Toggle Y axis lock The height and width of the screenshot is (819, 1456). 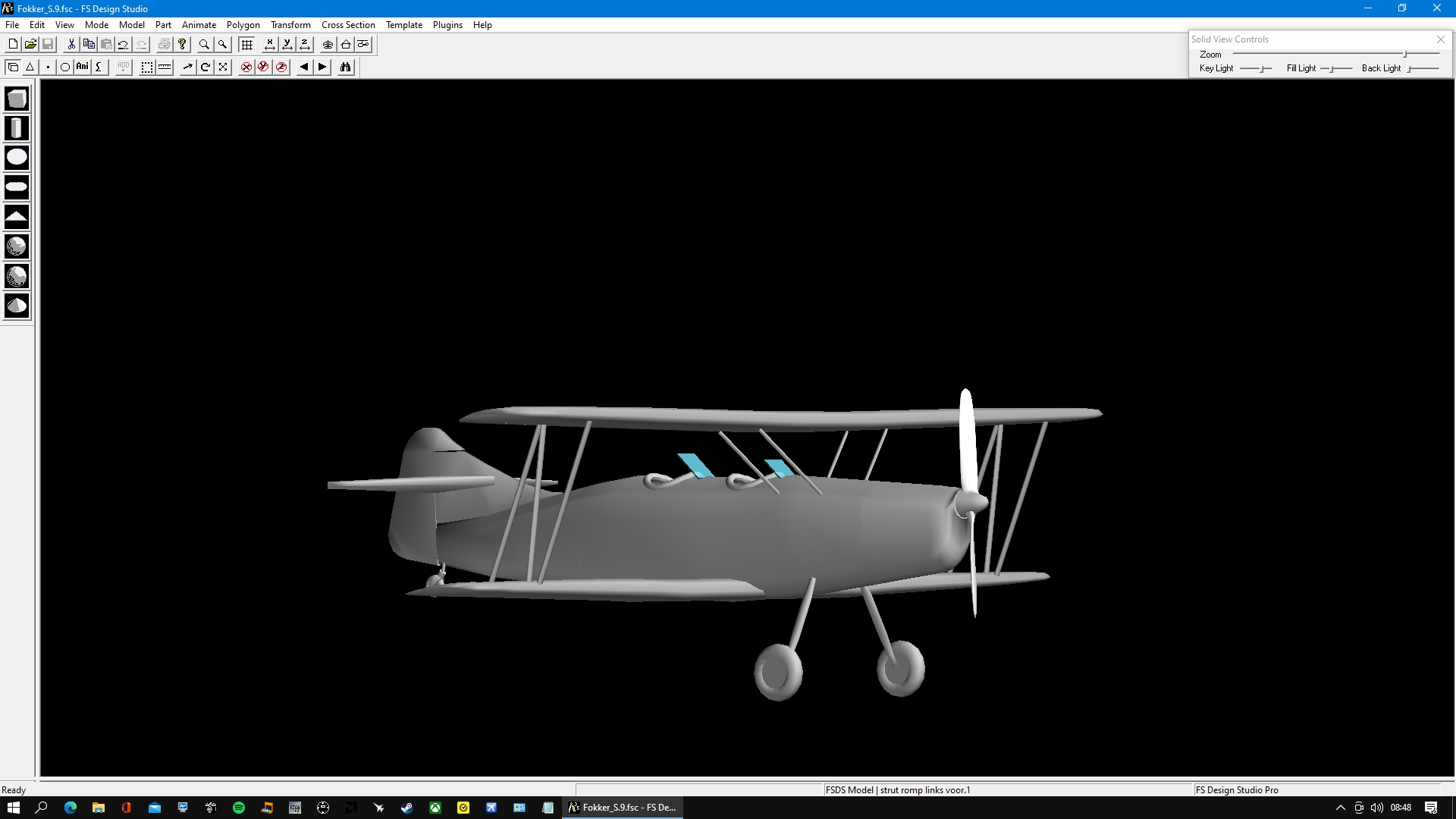(264, 67)
